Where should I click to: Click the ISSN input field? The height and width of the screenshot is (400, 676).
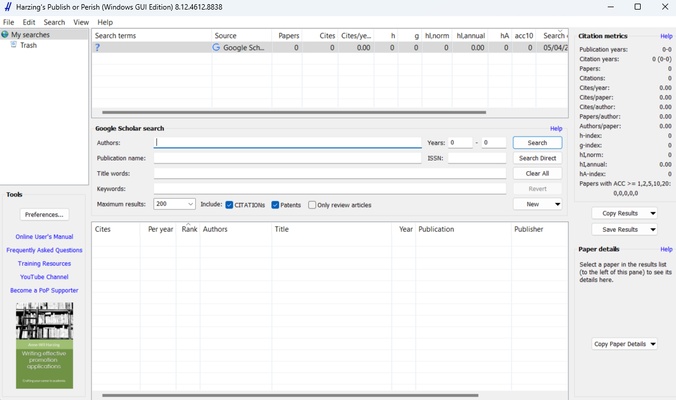point(477,158)
